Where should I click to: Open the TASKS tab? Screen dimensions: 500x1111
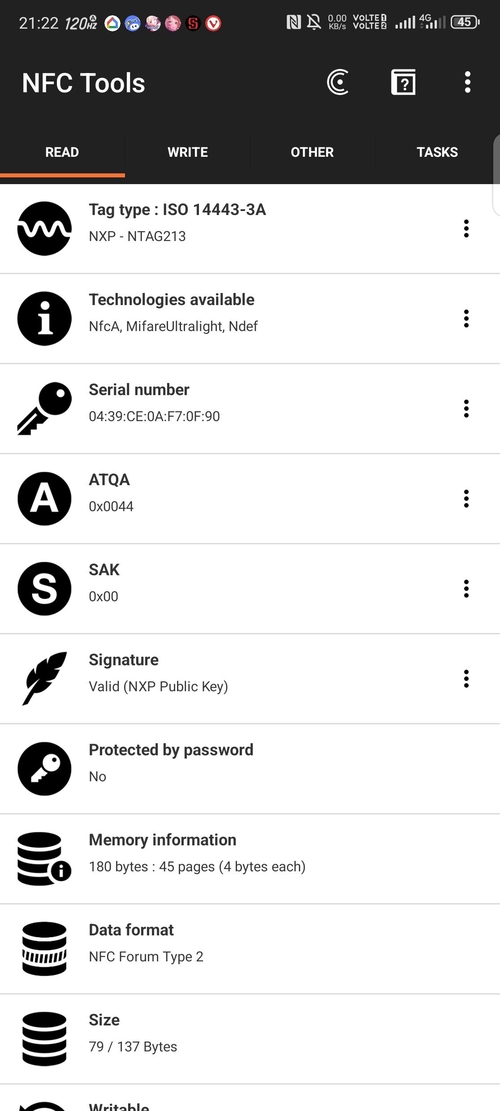tap(437, 152)
